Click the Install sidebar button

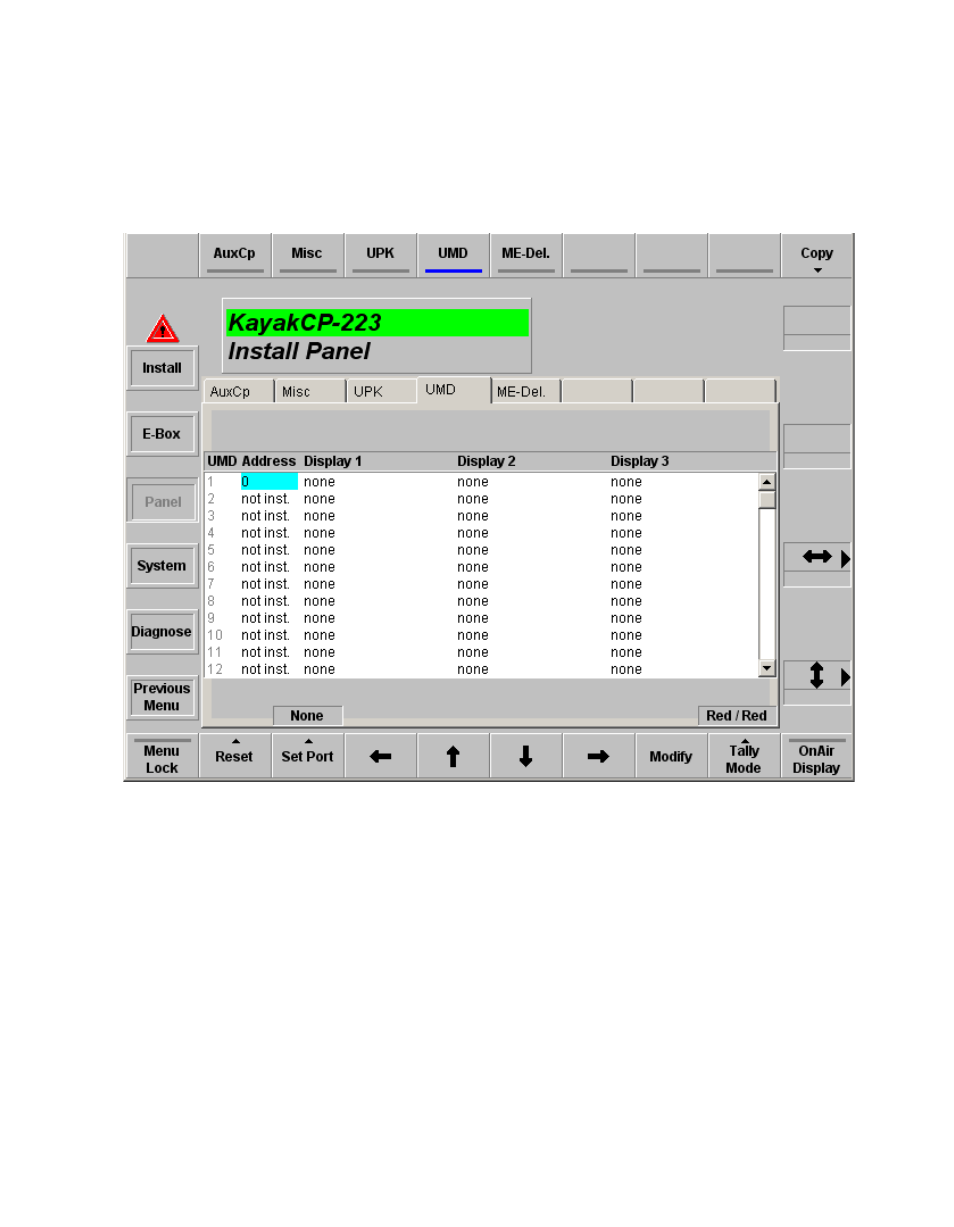162,368
